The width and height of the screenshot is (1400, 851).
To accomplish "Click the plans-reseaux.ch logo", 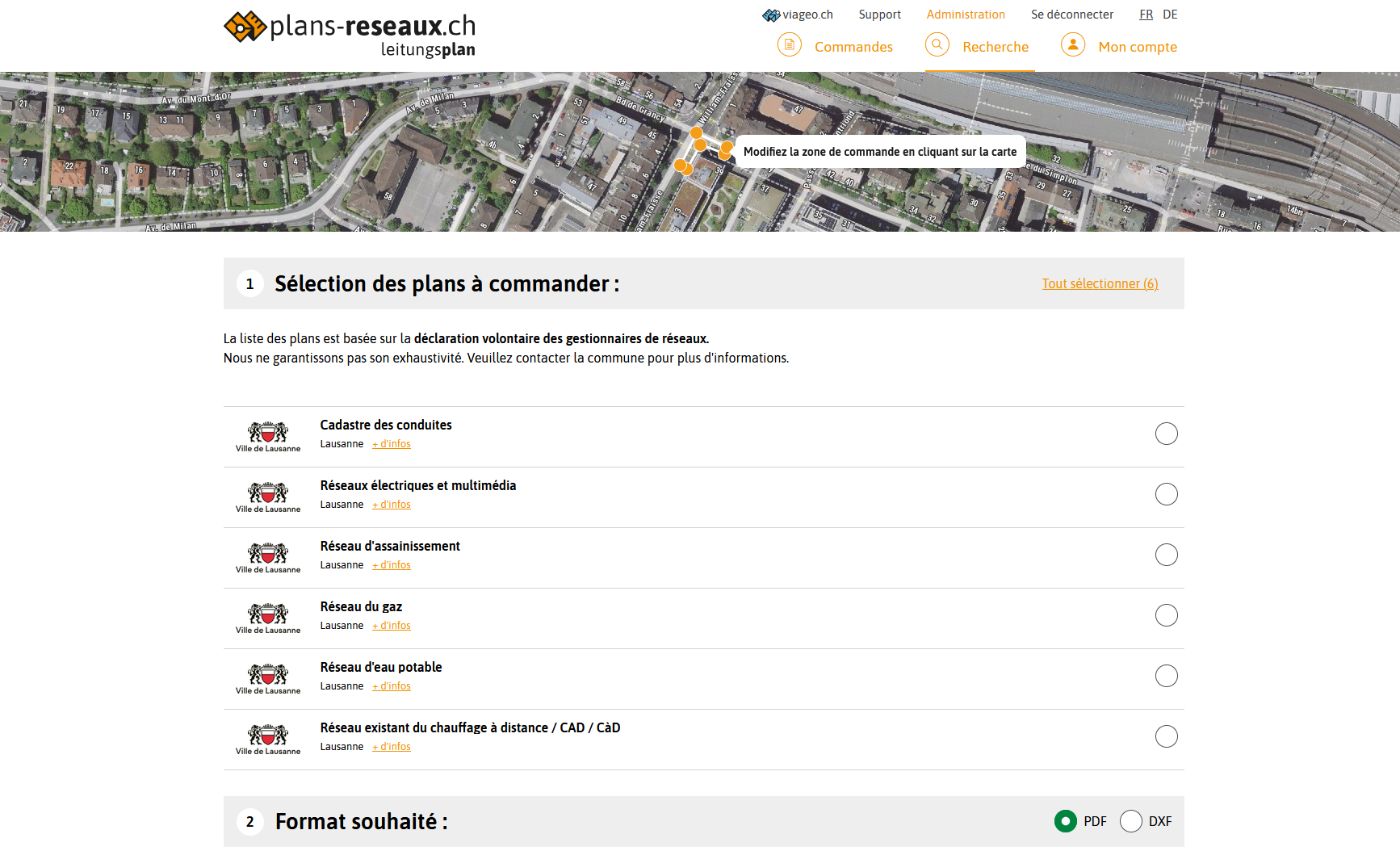I will [350, 35].
